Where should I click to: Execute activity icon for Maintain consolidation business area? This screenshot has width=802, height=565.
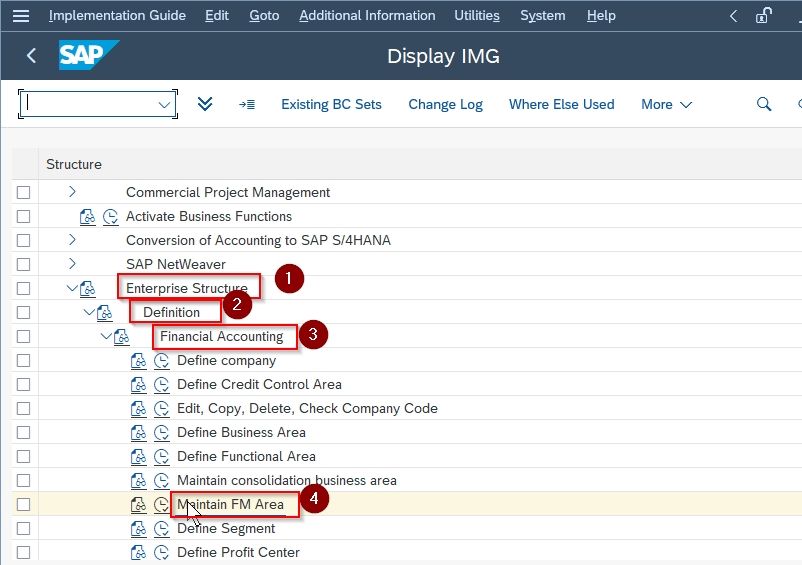(x=162, y=481)
